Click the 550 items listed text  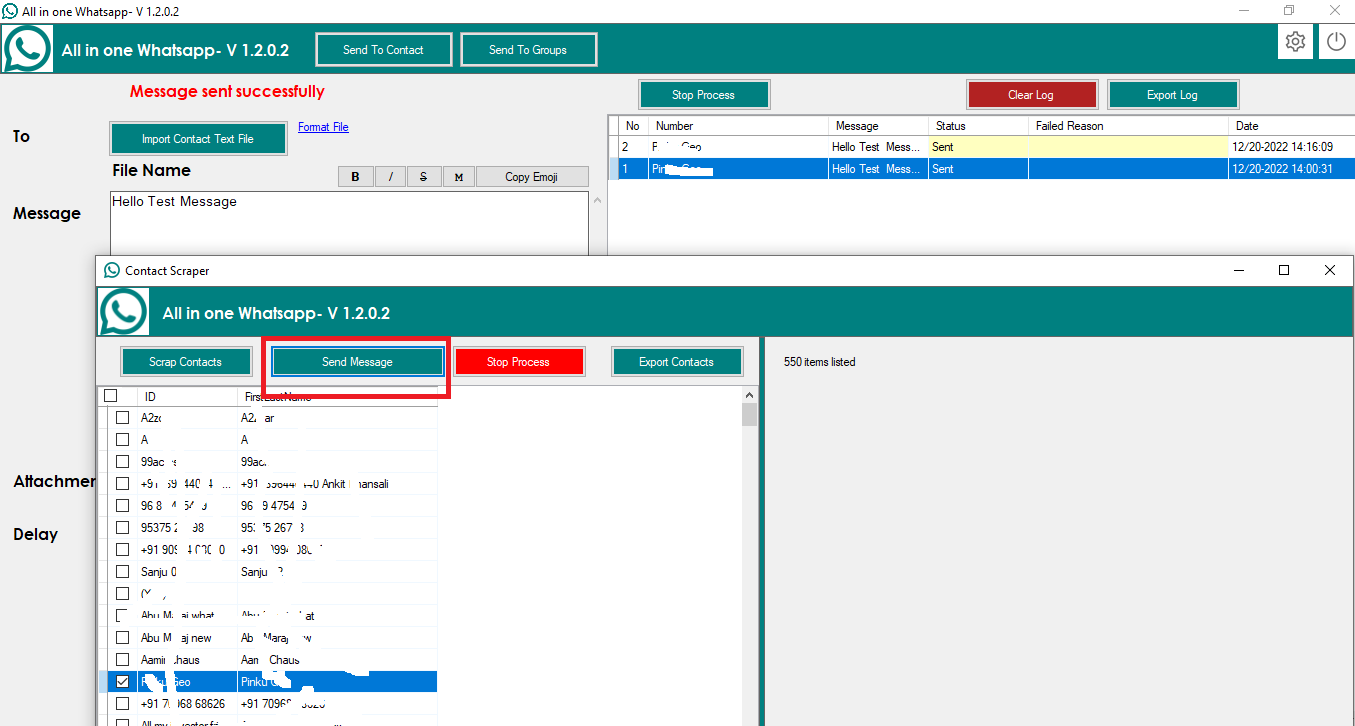click(x=820, y=362)
